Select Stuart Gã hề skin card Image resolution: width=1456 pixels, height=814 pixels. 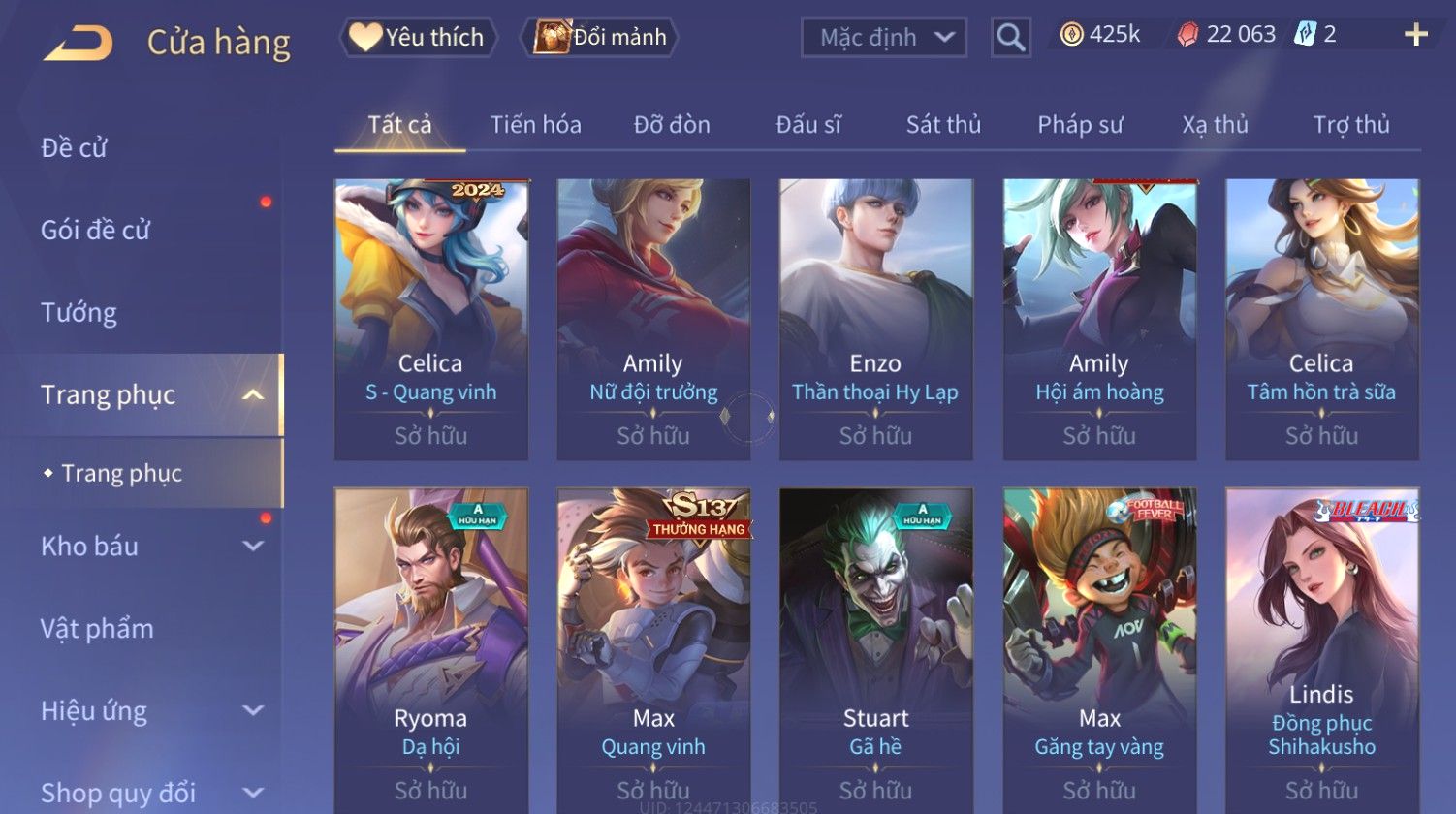click(x=876, y=650)
